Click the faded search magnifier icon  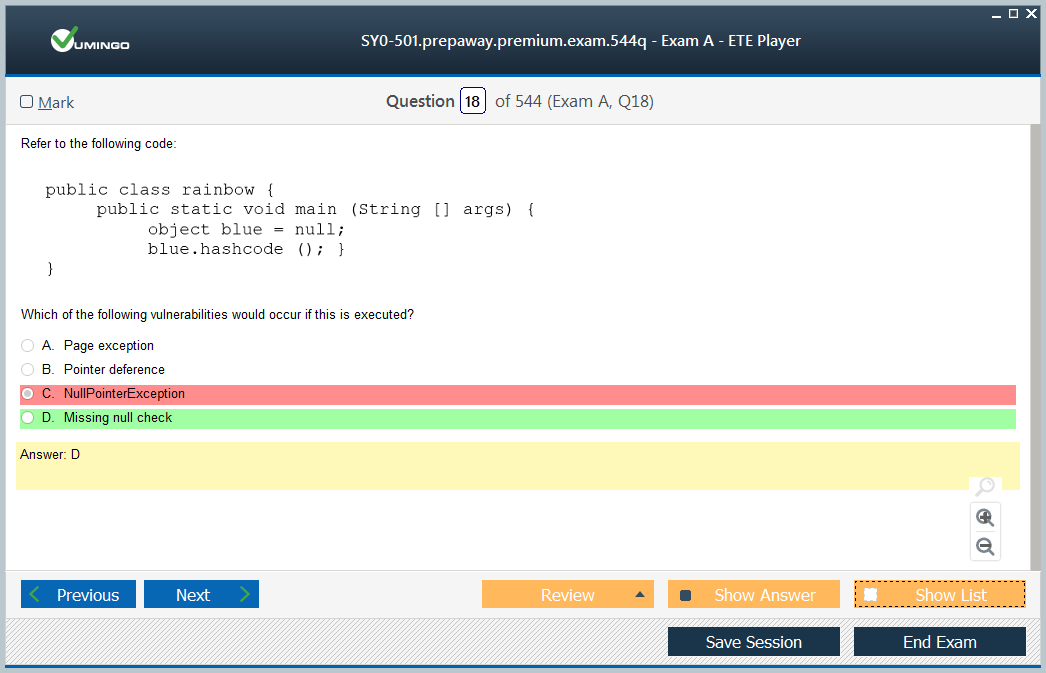[x=985, y=486]
